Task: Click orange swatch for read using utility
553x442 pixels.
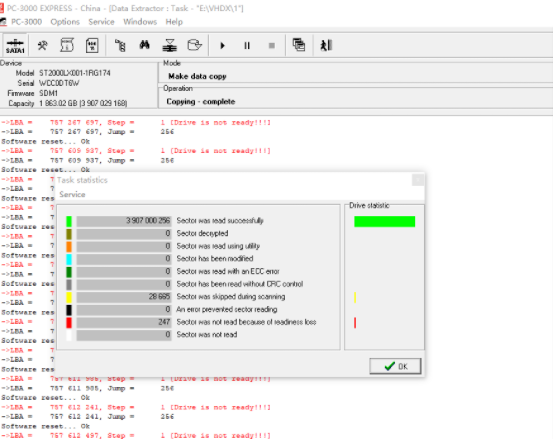Action: pyautogui.click(x=69, y=247)
